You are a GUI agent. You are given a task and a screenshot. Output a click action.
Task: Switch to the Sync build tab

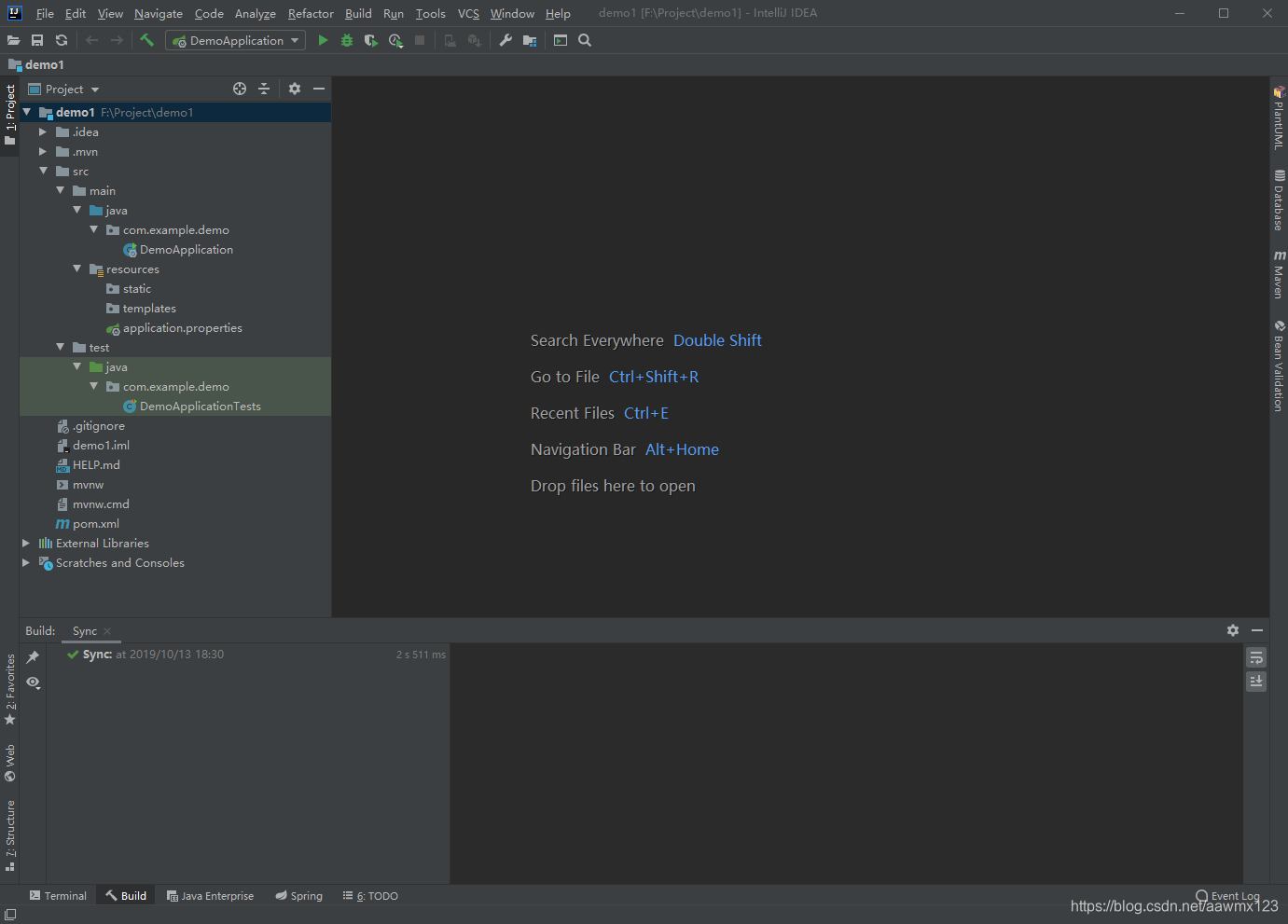coord(85,631)
